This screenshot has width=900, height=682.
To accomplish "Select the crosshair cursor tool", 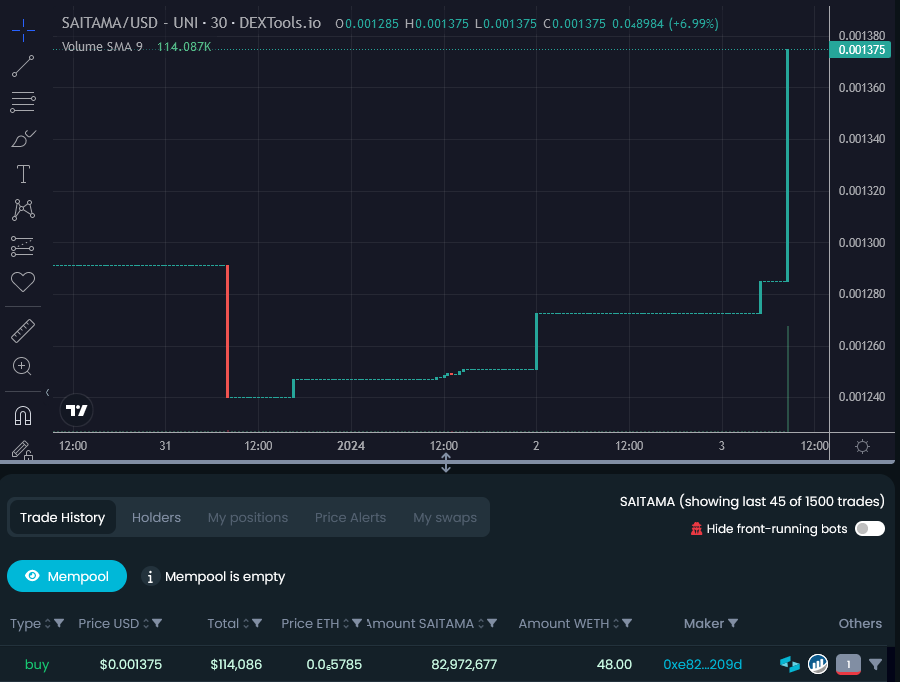I will click(23, 30).
